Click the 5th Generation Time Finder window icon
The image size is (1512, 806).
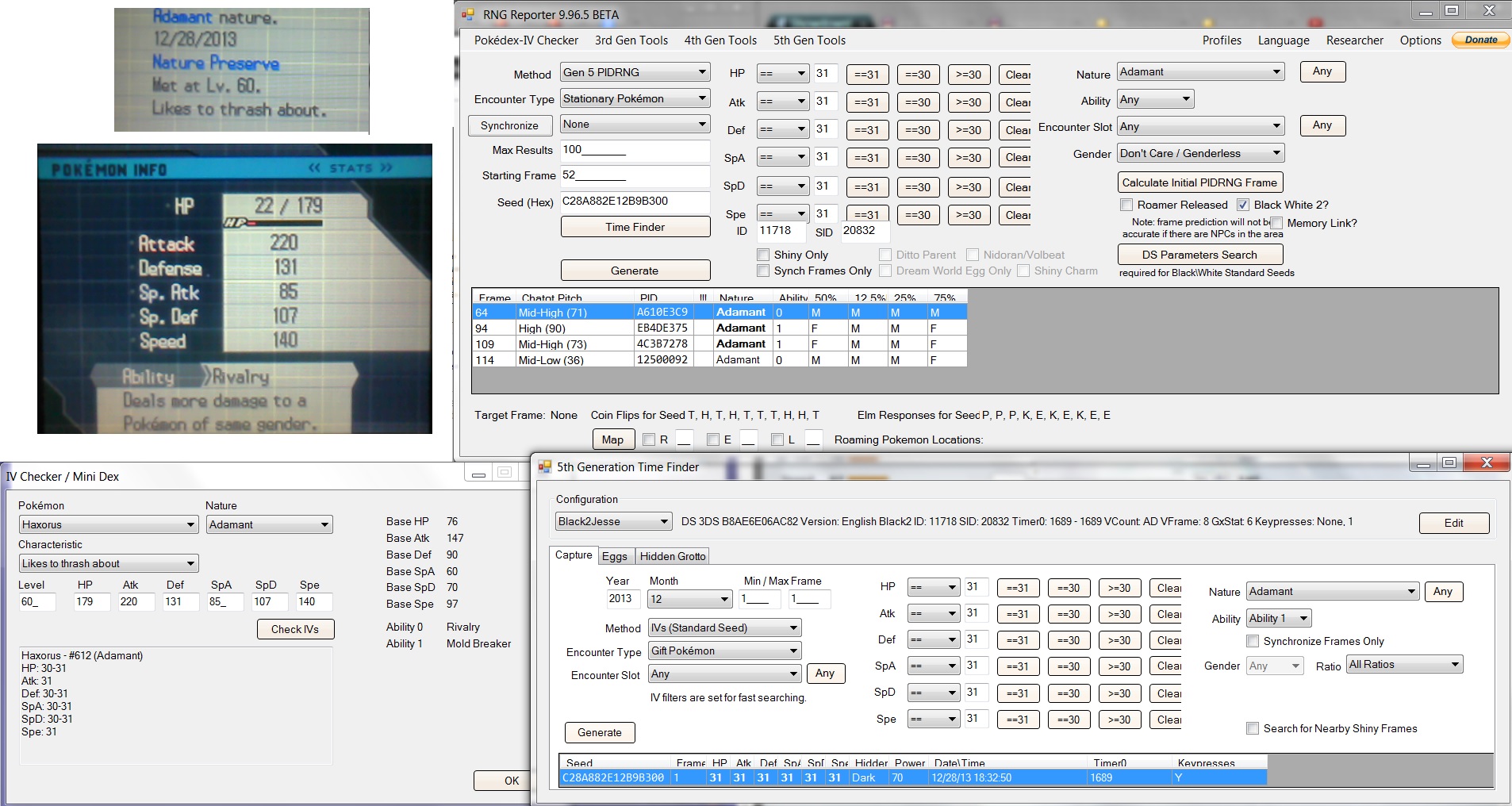[x=545, y=466]
